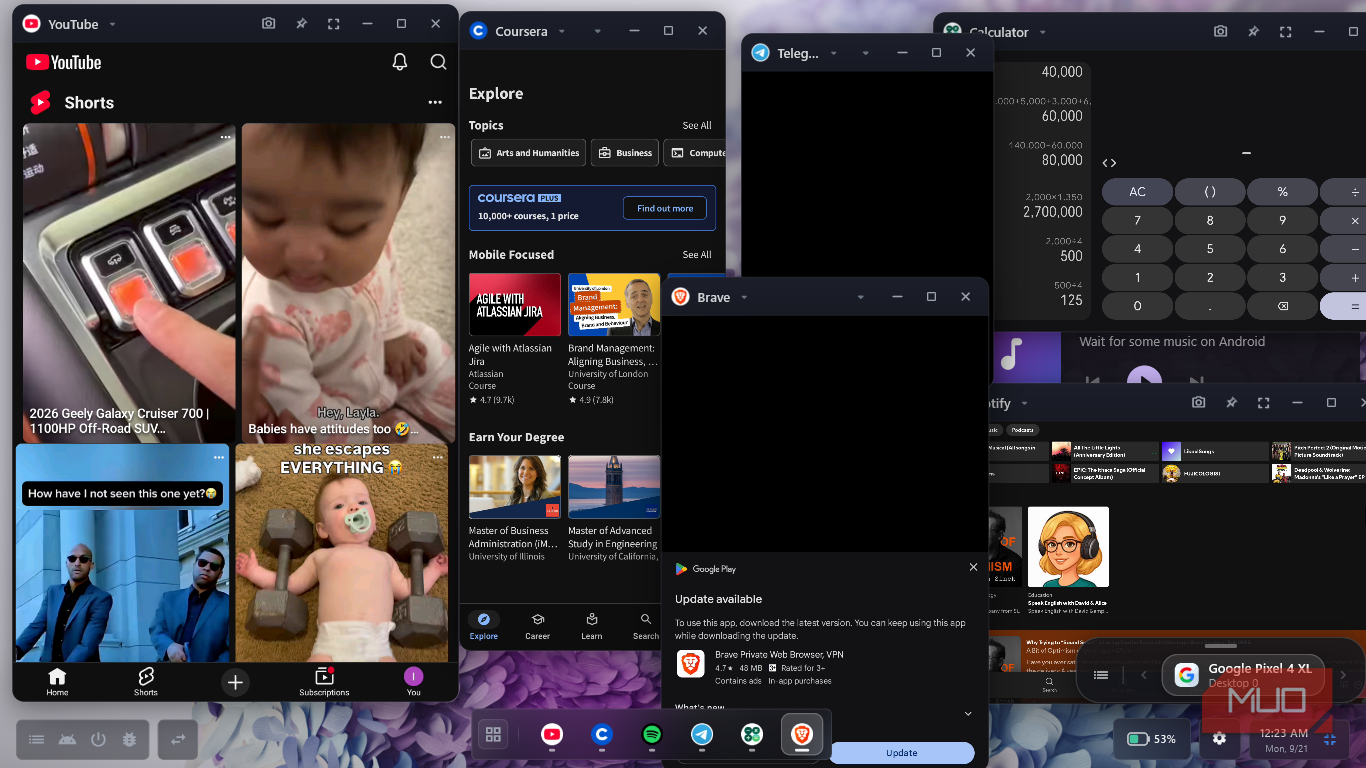Open Coursera from the taskbar
Screen dimensions: 1366x768
pyautogui.click(x=602, y=735)
